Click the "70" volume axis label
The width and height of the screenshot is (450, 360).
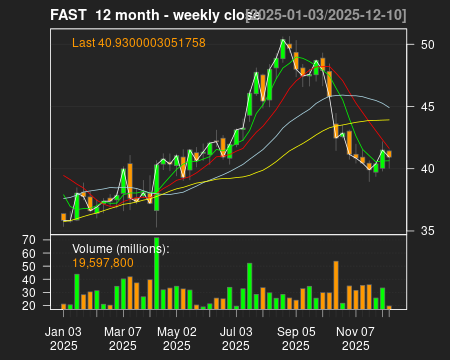click(x=29, y=240)
